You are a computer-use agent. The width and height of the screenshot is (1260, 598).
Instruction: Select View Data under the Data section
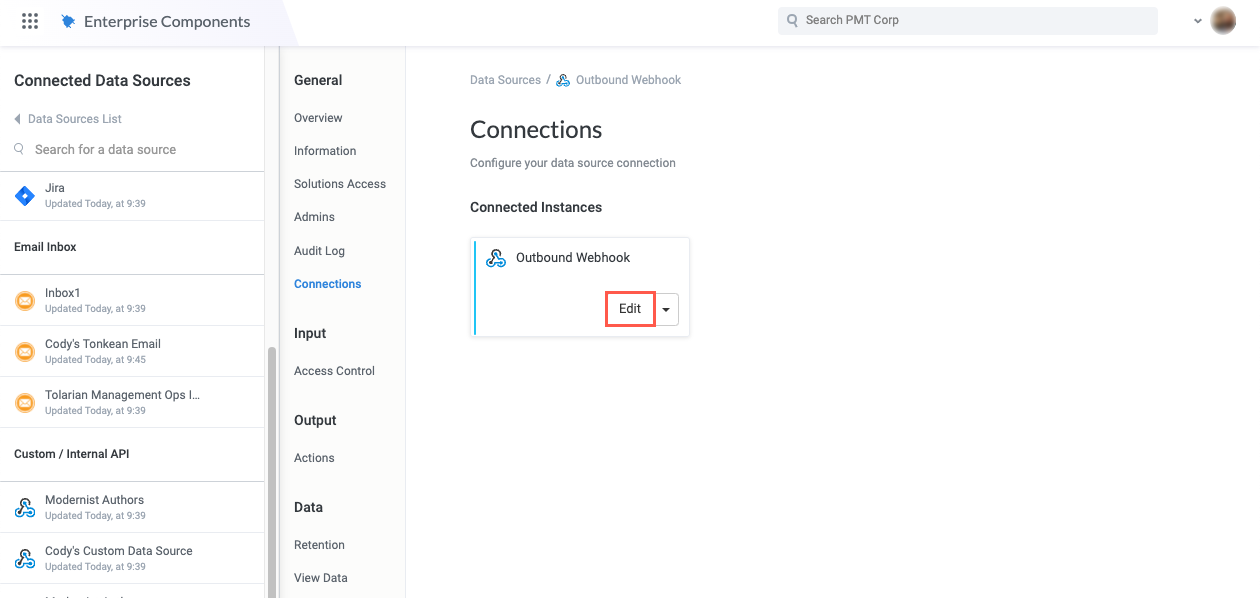pyautogui.click(x=320, y=577)
